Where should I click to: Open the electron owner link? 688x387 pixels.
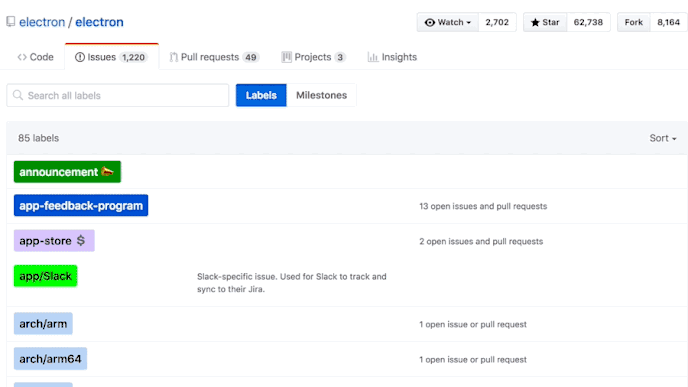coord(42,22)
